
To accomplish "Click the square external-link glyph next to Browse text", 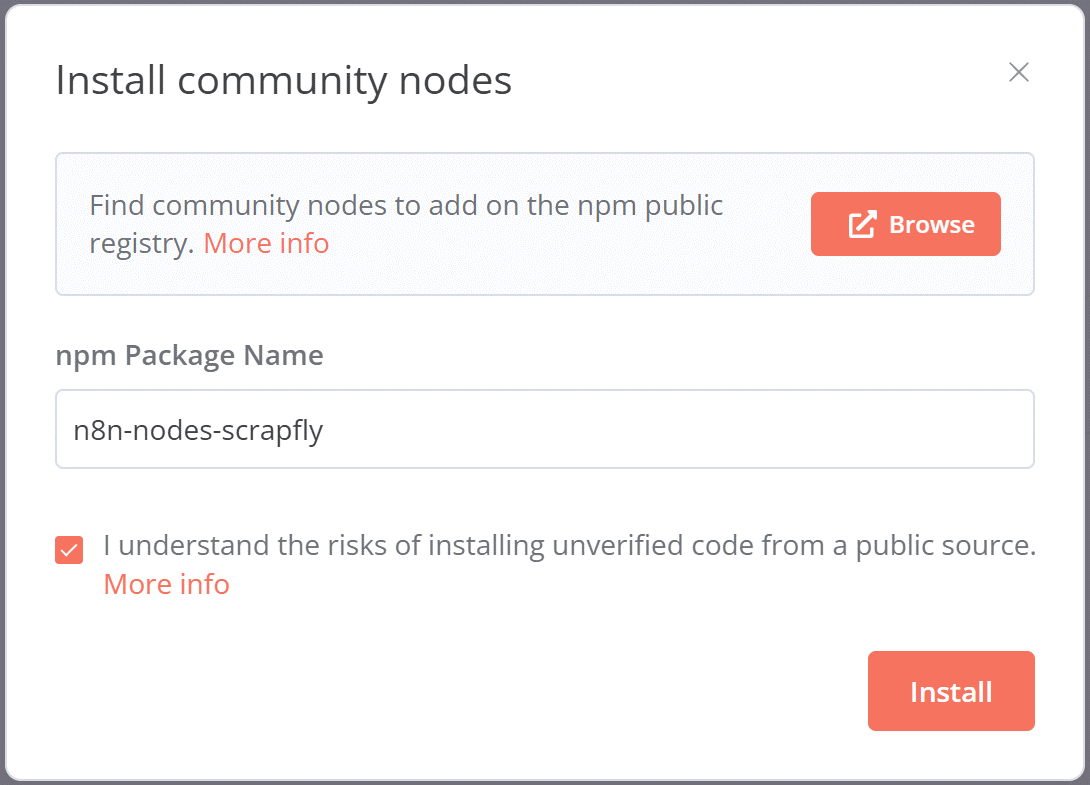I will pos(859,224).
